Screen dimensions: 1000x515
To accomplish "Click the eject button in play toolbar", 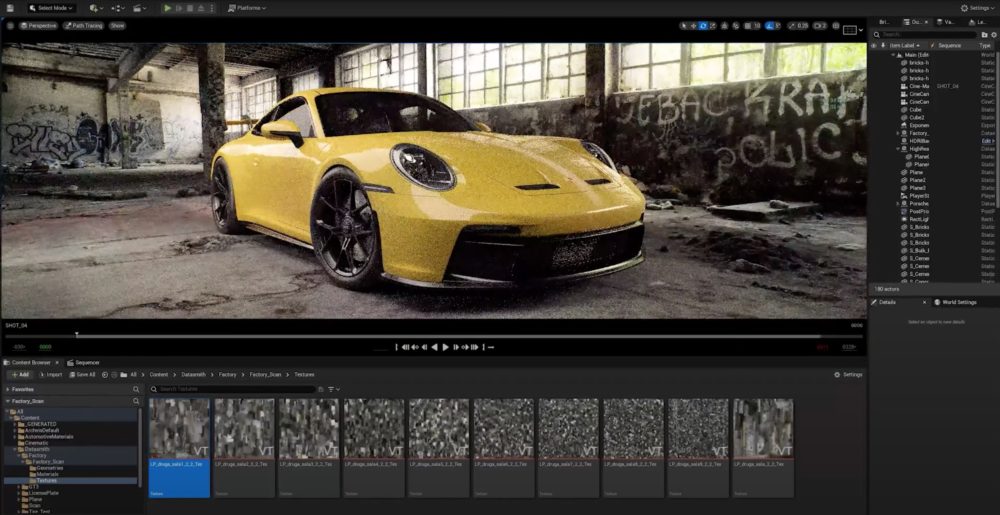I will [201, 8].
